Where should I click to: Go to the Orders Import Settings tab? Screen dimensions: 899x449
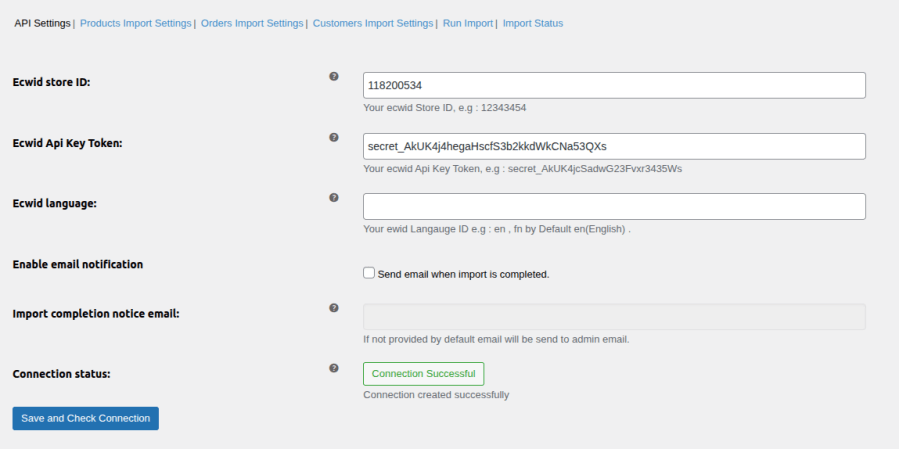click(251, 23)
